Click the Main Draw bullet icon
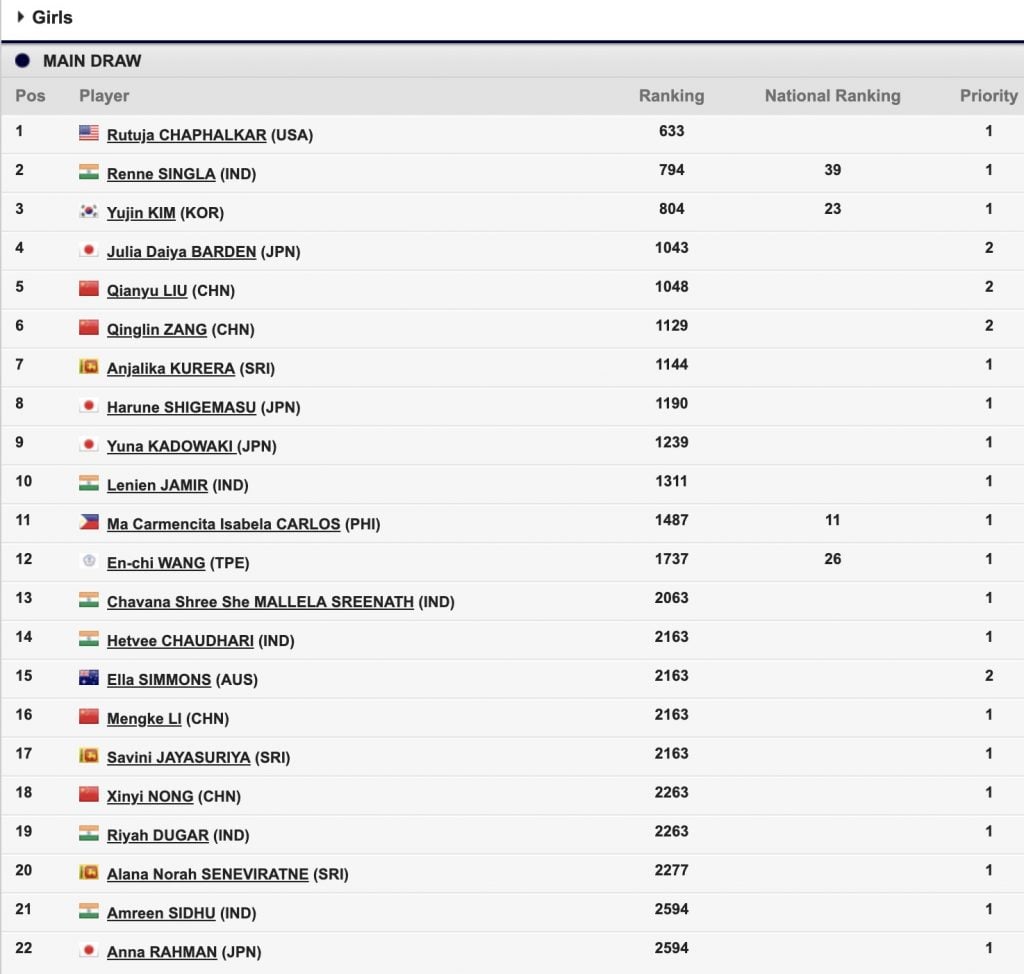Viewport: 1024px width, 974px height. [x=22, y=61]
